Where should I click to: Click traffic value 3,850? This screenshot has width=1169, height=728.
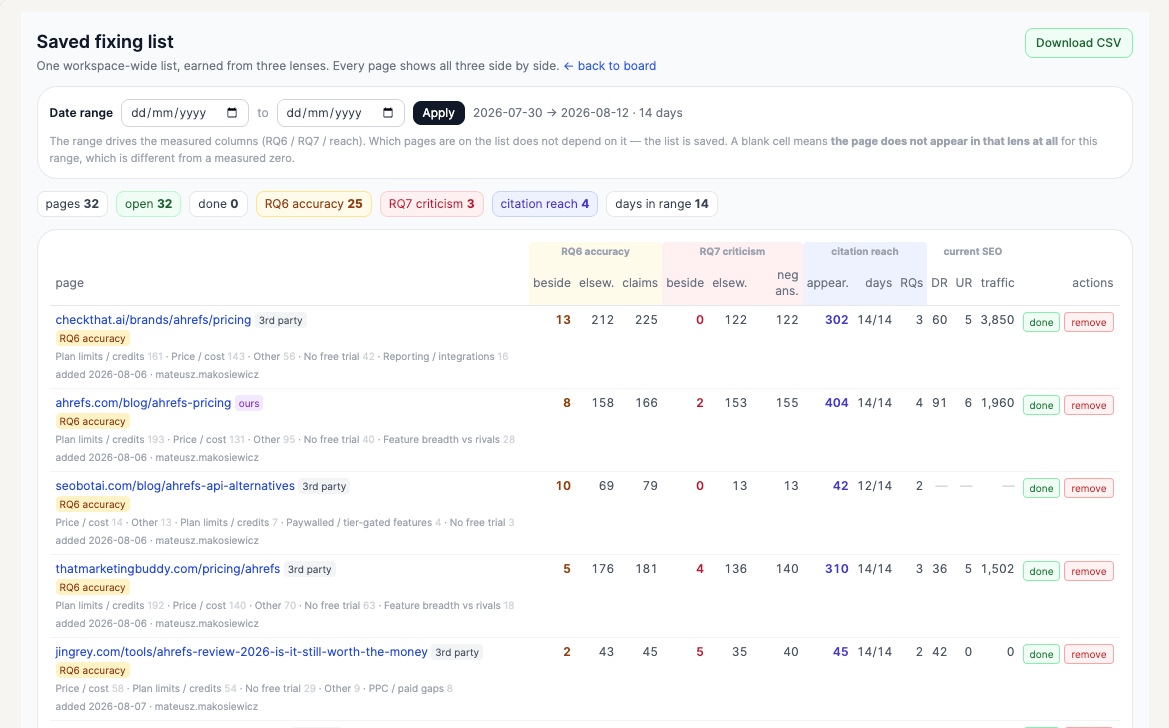[x=998, y=319]
